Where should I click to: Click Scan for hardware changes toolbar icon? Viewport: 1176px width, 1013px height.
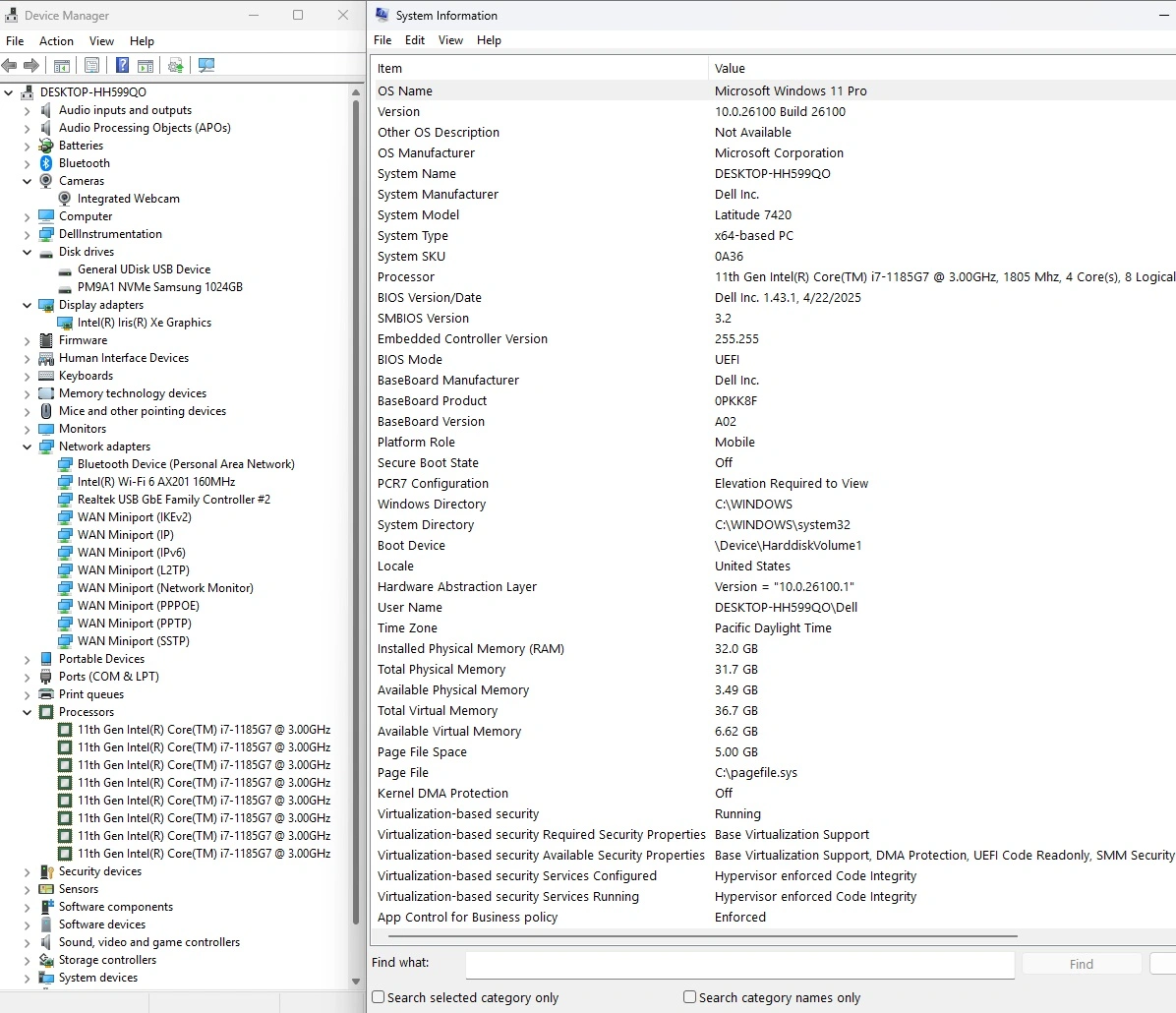[x=206, y=65]
